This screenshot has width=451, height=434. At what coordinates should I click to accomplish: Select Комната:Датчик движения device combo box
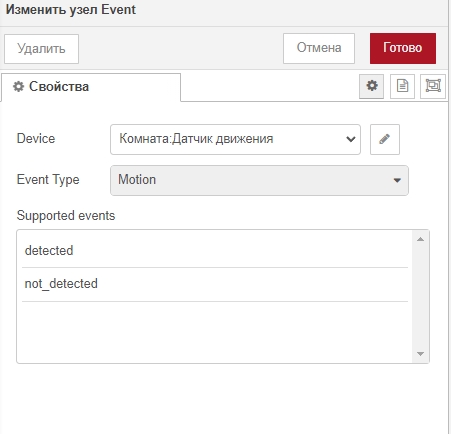point(235,139)
